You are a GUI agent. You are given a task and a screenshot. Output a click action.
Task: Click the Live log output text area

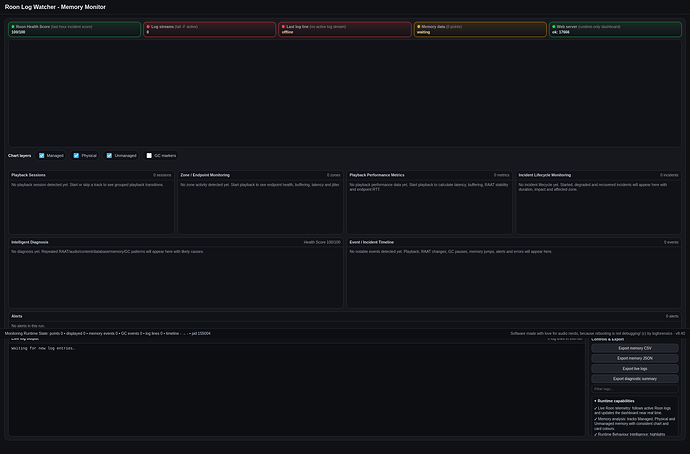(x=297, y=390)
